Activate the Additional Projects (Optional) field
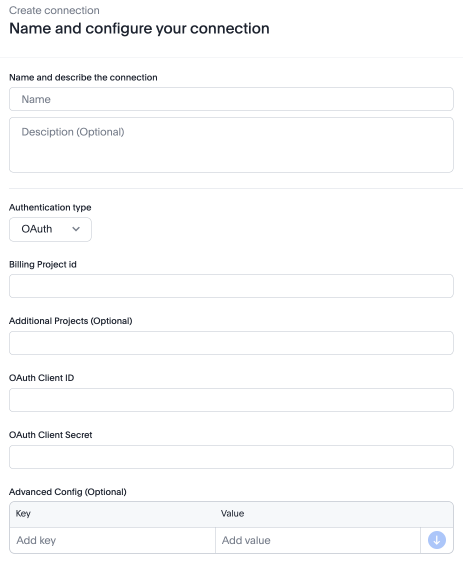Screen dimensions: 463x565 [x=231, y=343]
